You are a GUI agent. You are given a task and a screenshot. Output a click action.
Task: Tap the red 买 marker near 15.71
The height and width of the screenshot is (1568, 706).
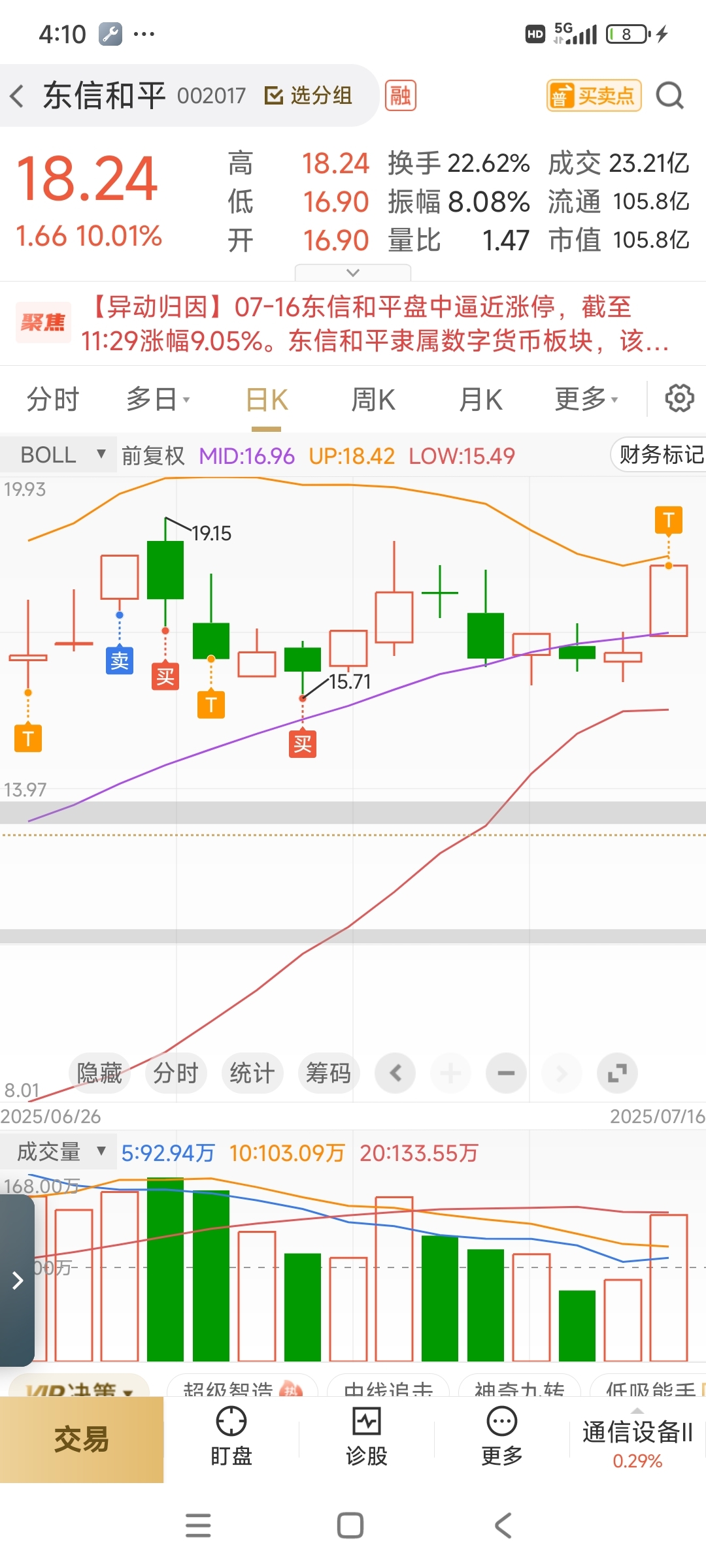(303, 743)
